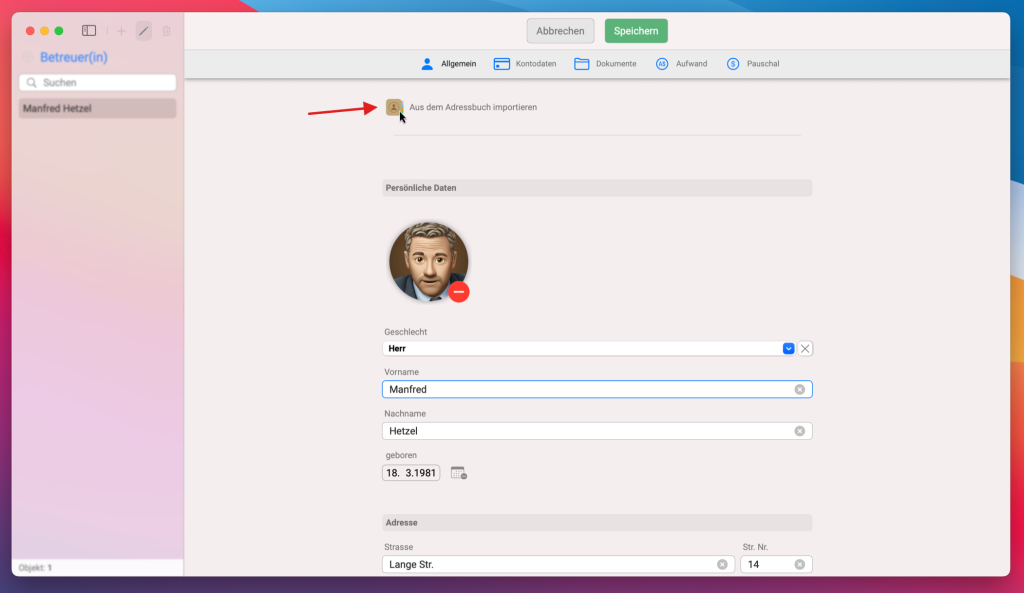The height and width of the screenshot is (593, 1024).
Task: Click the Suchen search field
Action: (x=97, y=82)
